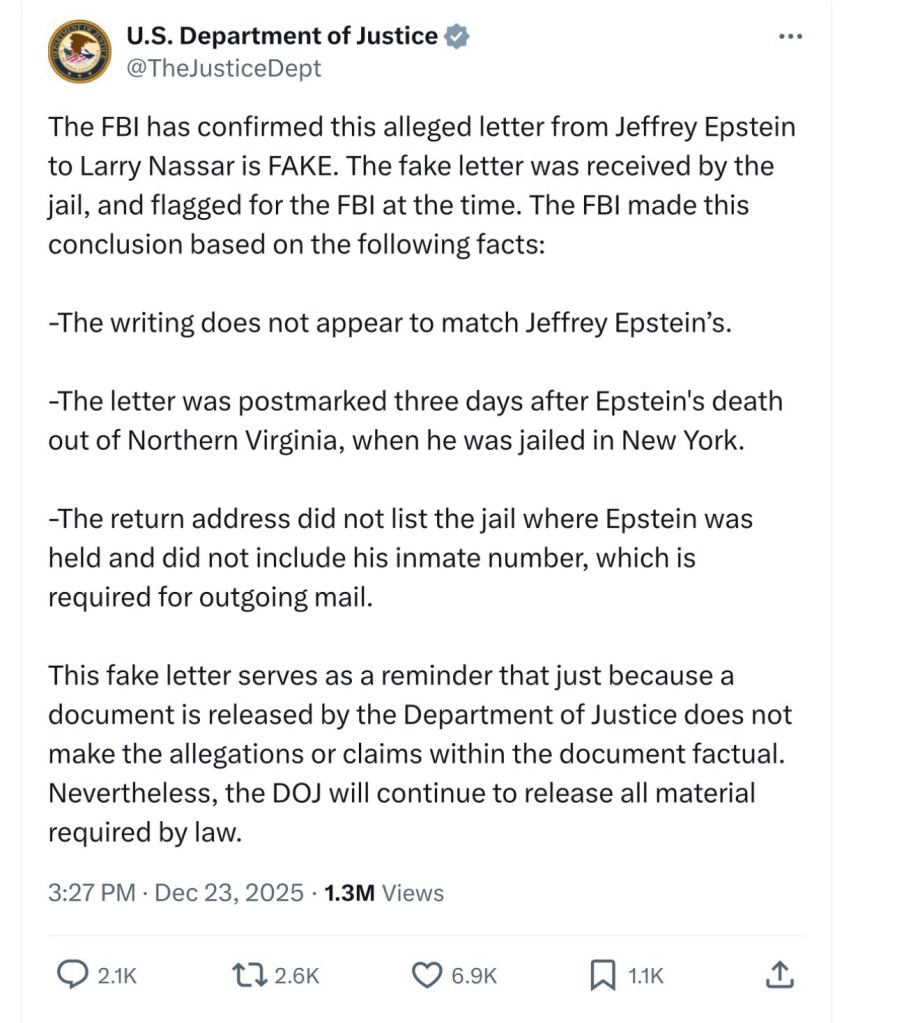Image resolution: width=920 pixels, height=1023 pixels.
Task: Click the 2.6K reposts count
Action: coord(295,976)
